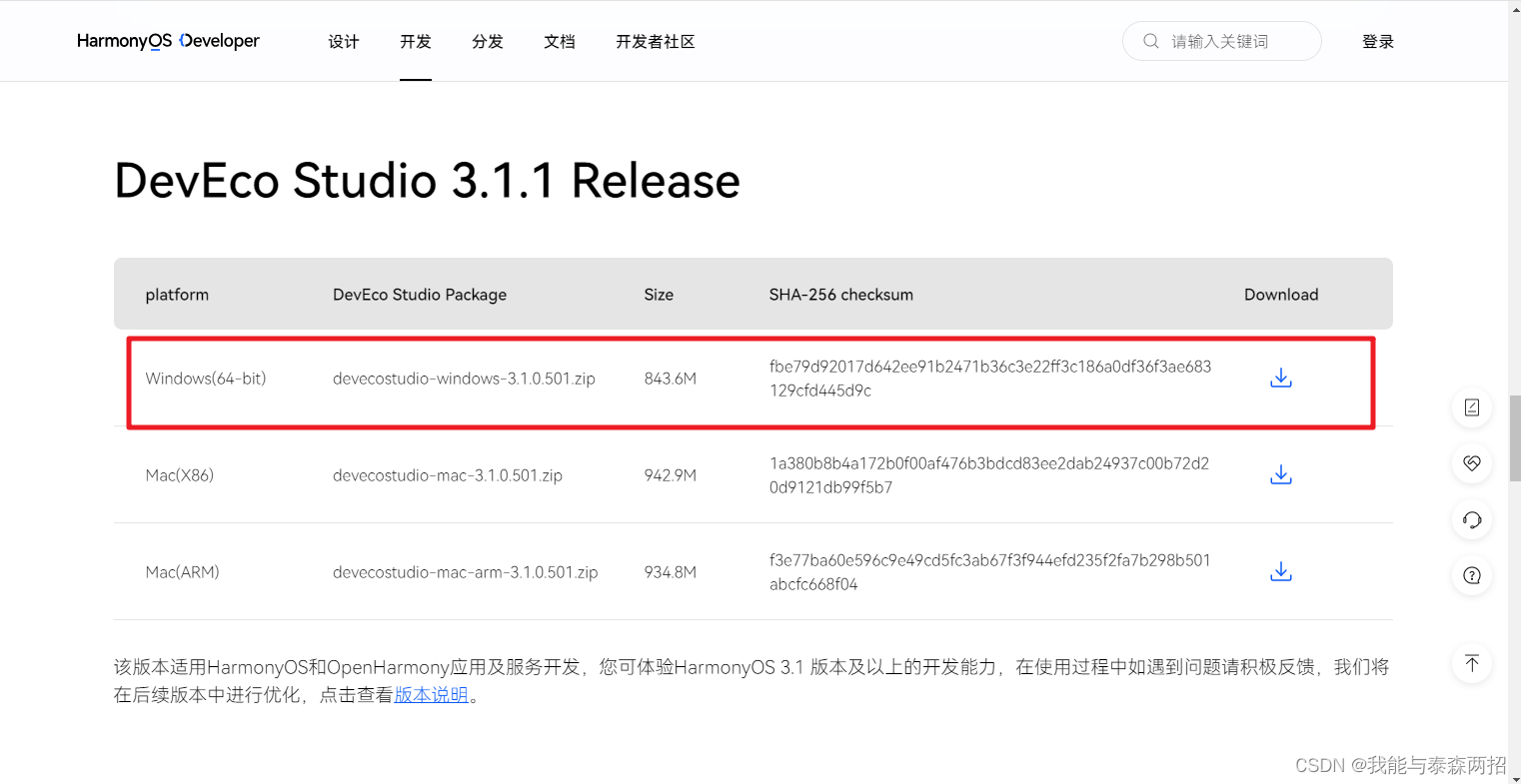Click the Windows(64-bit) platform cell
The height and width of the screenshot is (784, 1521).
(206, 379)
